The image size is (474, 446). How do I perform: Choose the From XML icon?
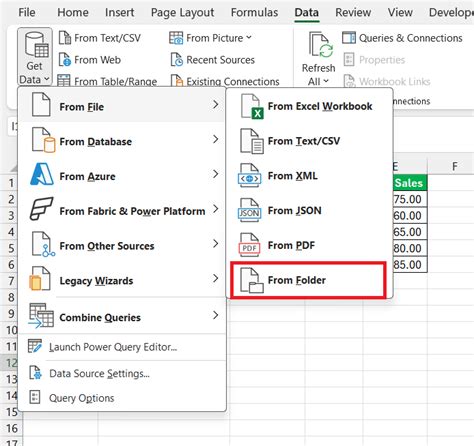coord(250,176)
